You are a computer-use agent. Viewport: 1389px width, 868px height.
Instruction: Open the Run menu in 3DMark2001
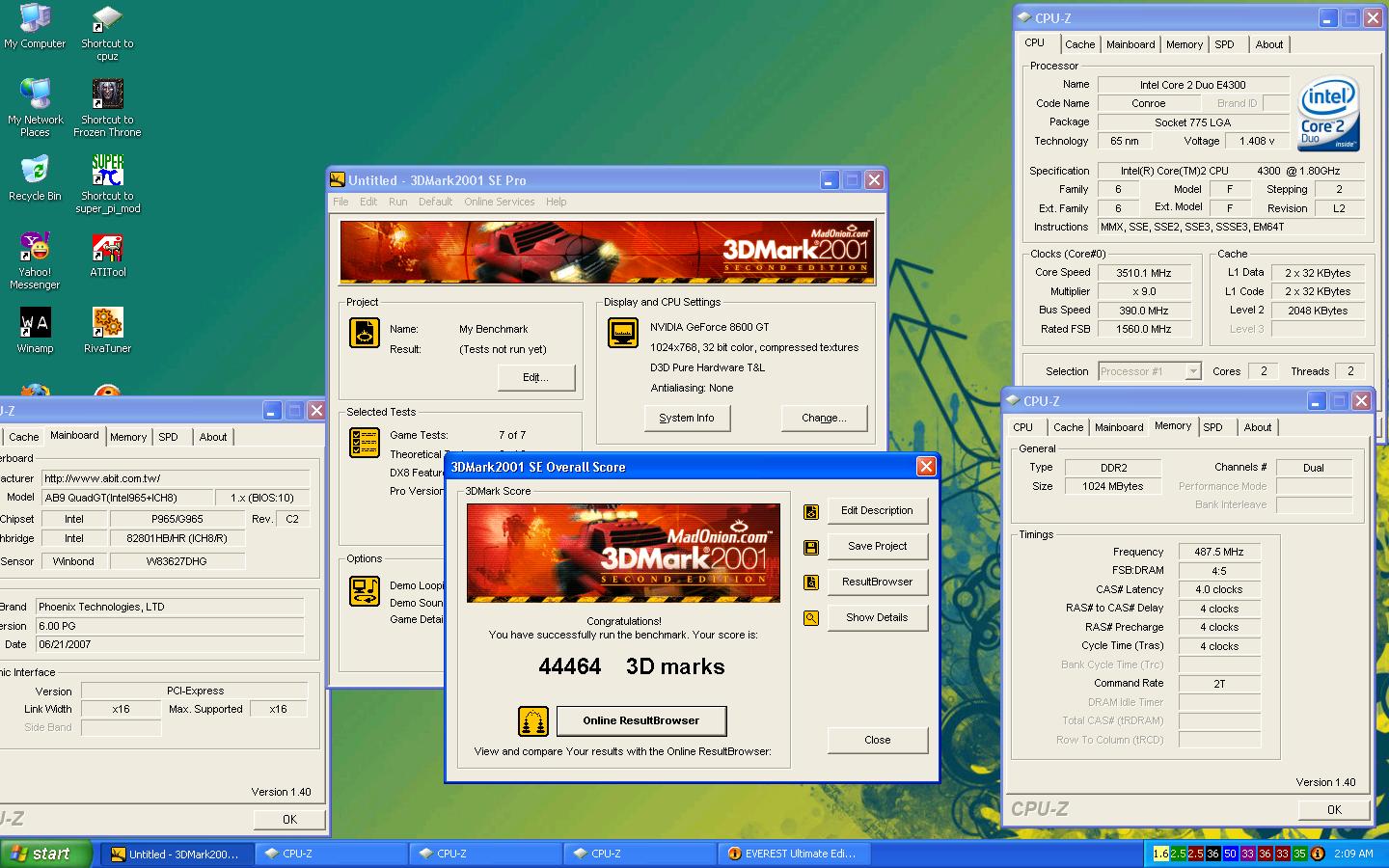397,202
